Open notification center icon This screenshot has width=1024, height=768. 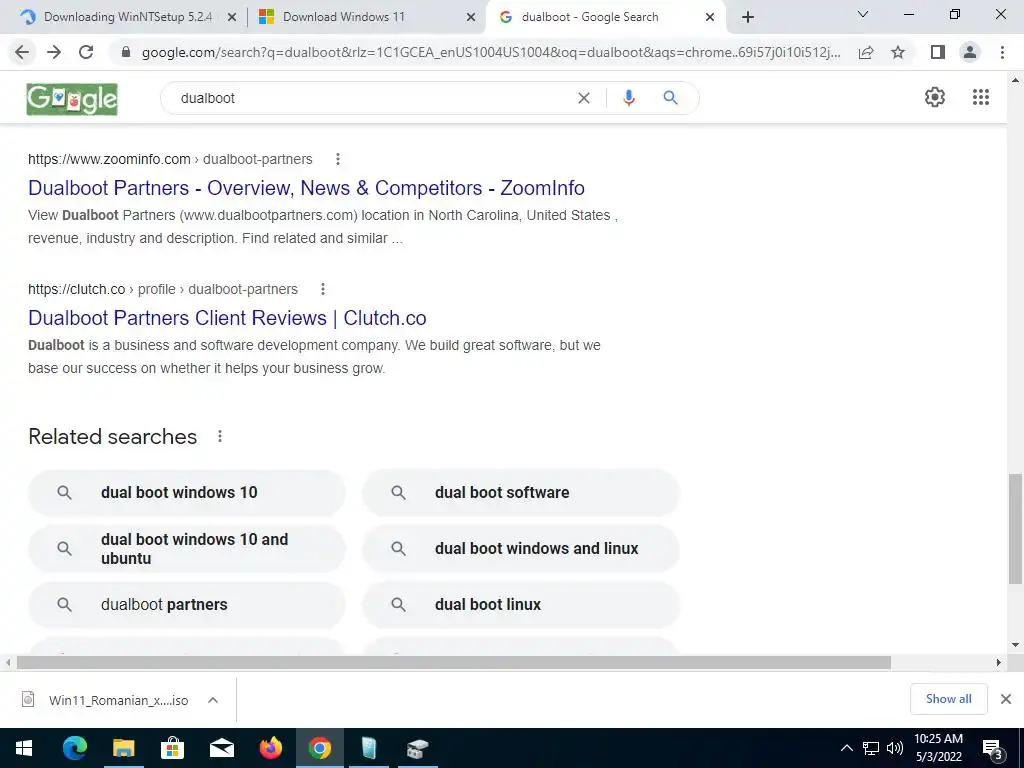[993, 749]
